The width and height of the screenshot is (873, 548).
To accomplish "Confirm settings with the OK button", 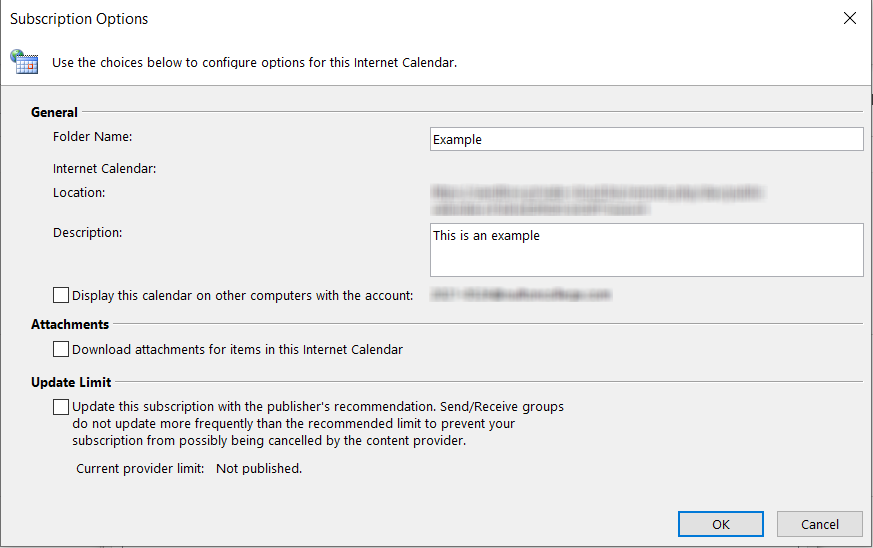I will (720, 524).
